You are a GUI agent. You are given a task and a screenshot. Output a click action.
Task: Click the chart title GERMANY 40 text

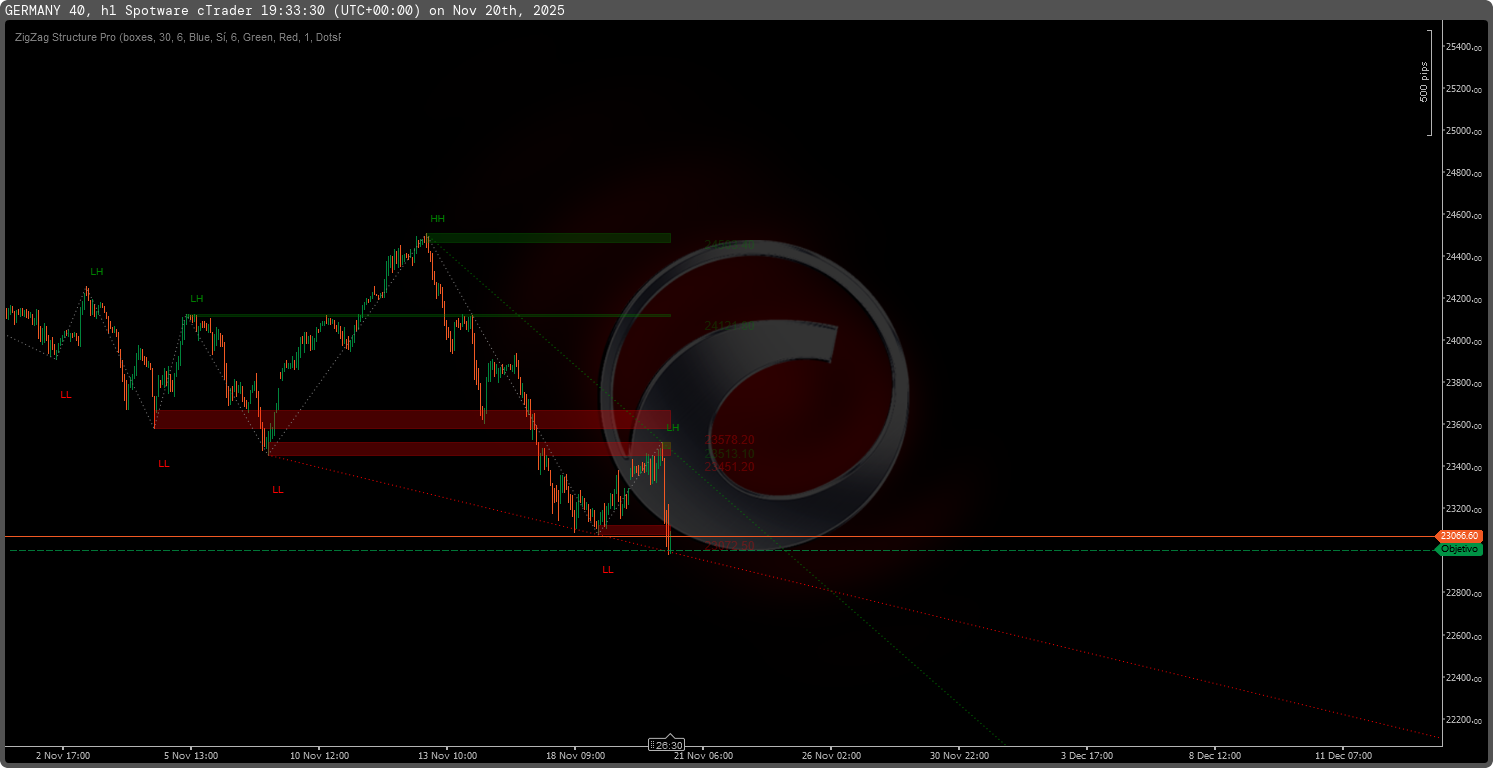pos(50,10)
